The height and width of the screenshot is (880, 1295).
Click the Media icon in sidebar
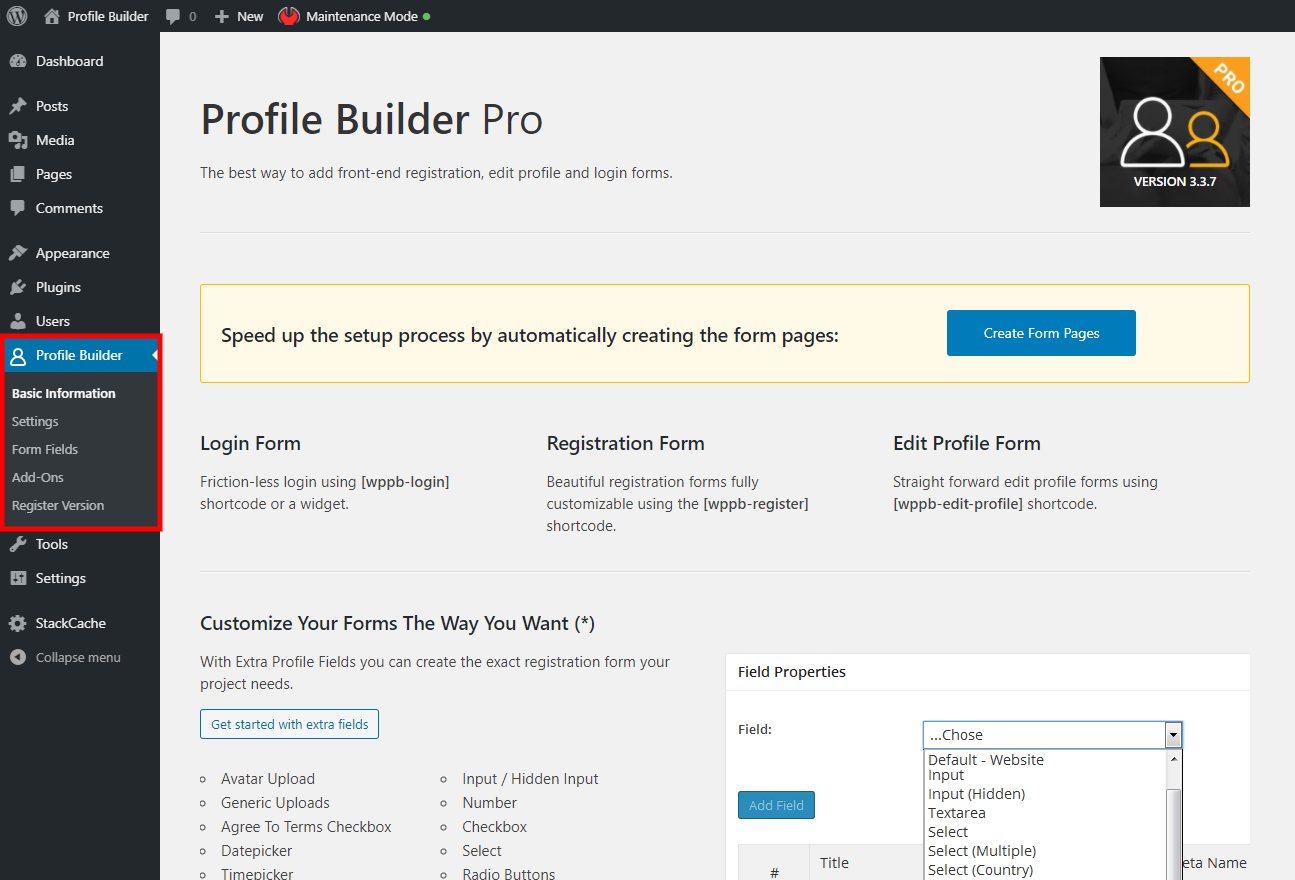pos(18,140)
